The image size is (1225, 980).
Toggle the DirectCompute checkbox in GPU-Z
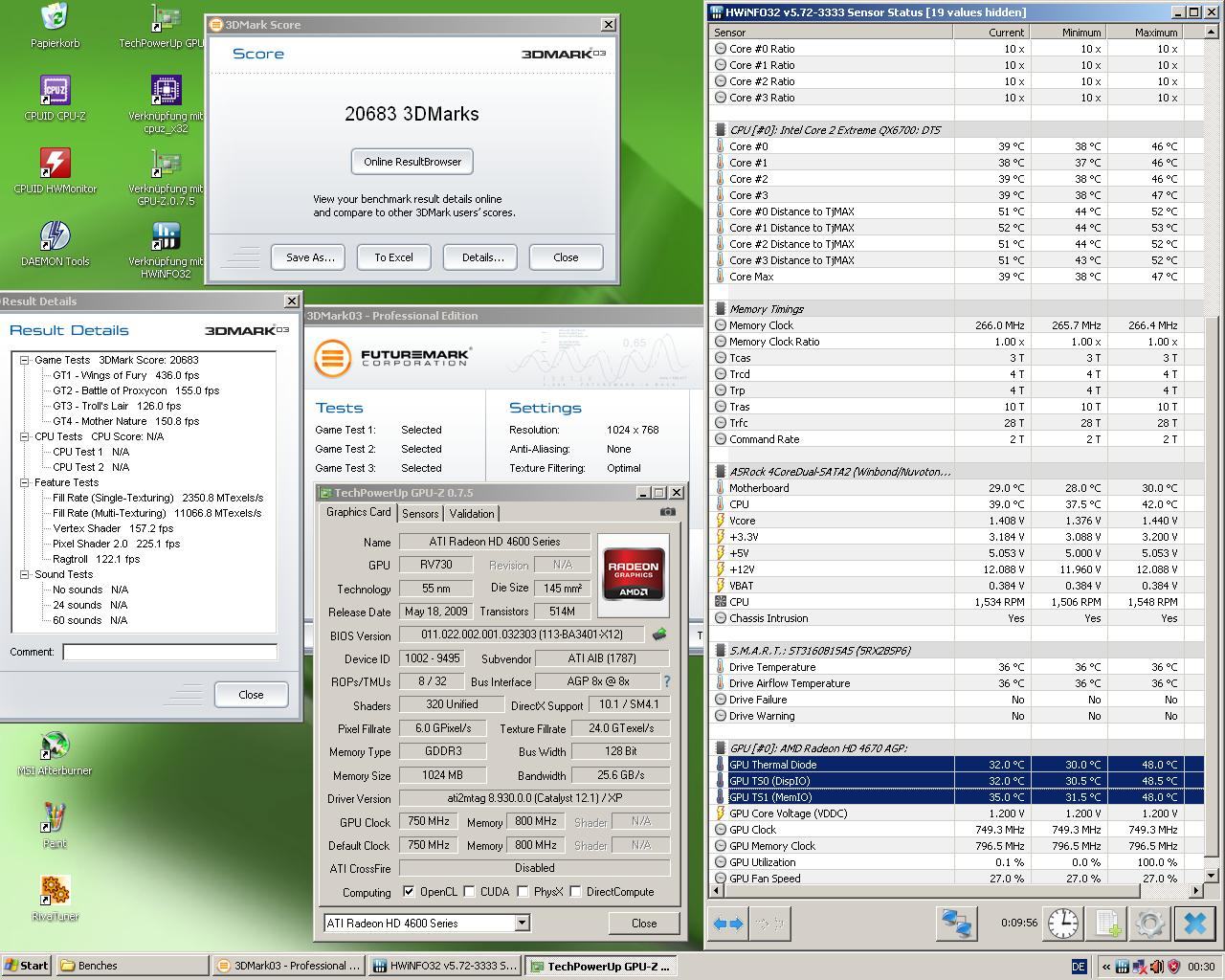pyautogui.click(x=575, y=892)
